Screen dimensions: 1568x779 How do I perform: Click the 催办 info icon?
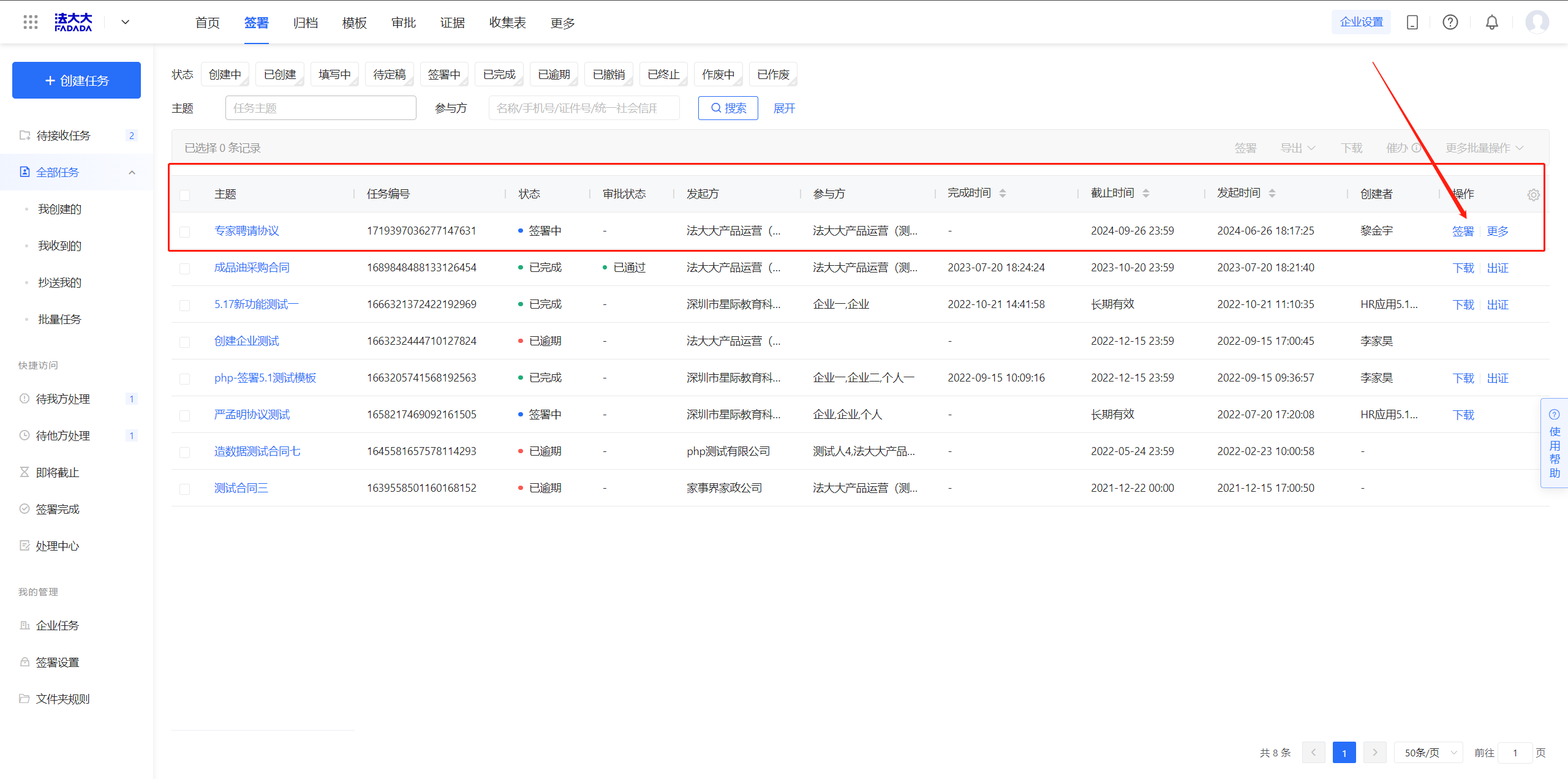pyautogui.click(x=1417, y=148)
